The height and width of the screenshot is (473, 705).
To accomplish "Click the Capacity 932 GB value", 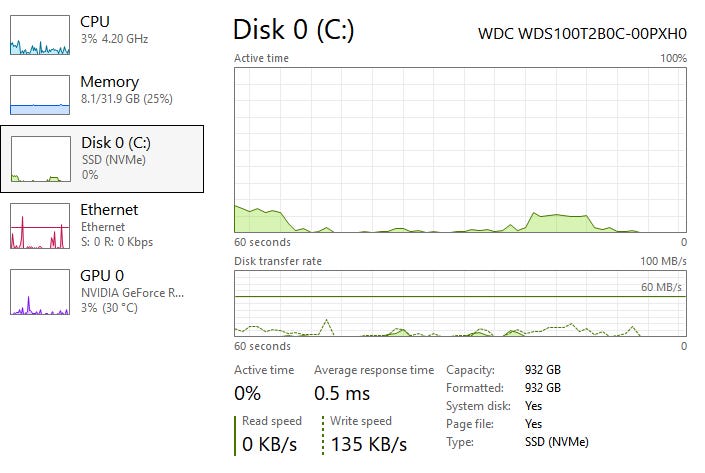I will [x=542, y=369].
